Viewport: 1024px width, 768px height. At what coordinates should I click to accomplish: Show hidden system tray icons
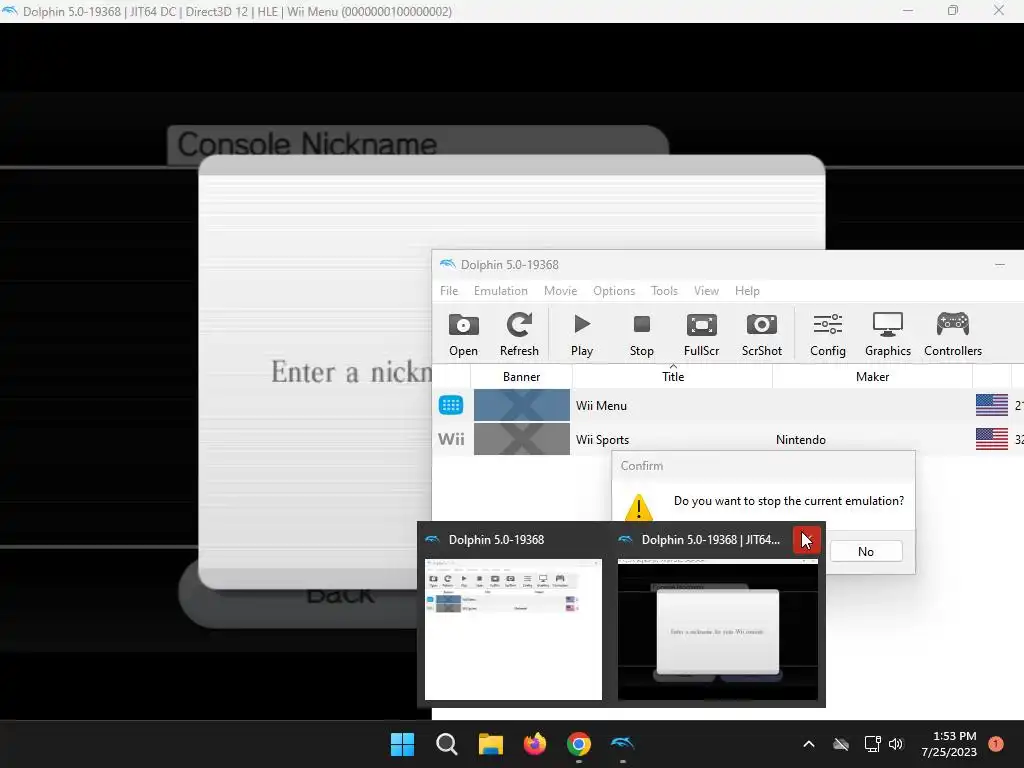click(808, 744)
